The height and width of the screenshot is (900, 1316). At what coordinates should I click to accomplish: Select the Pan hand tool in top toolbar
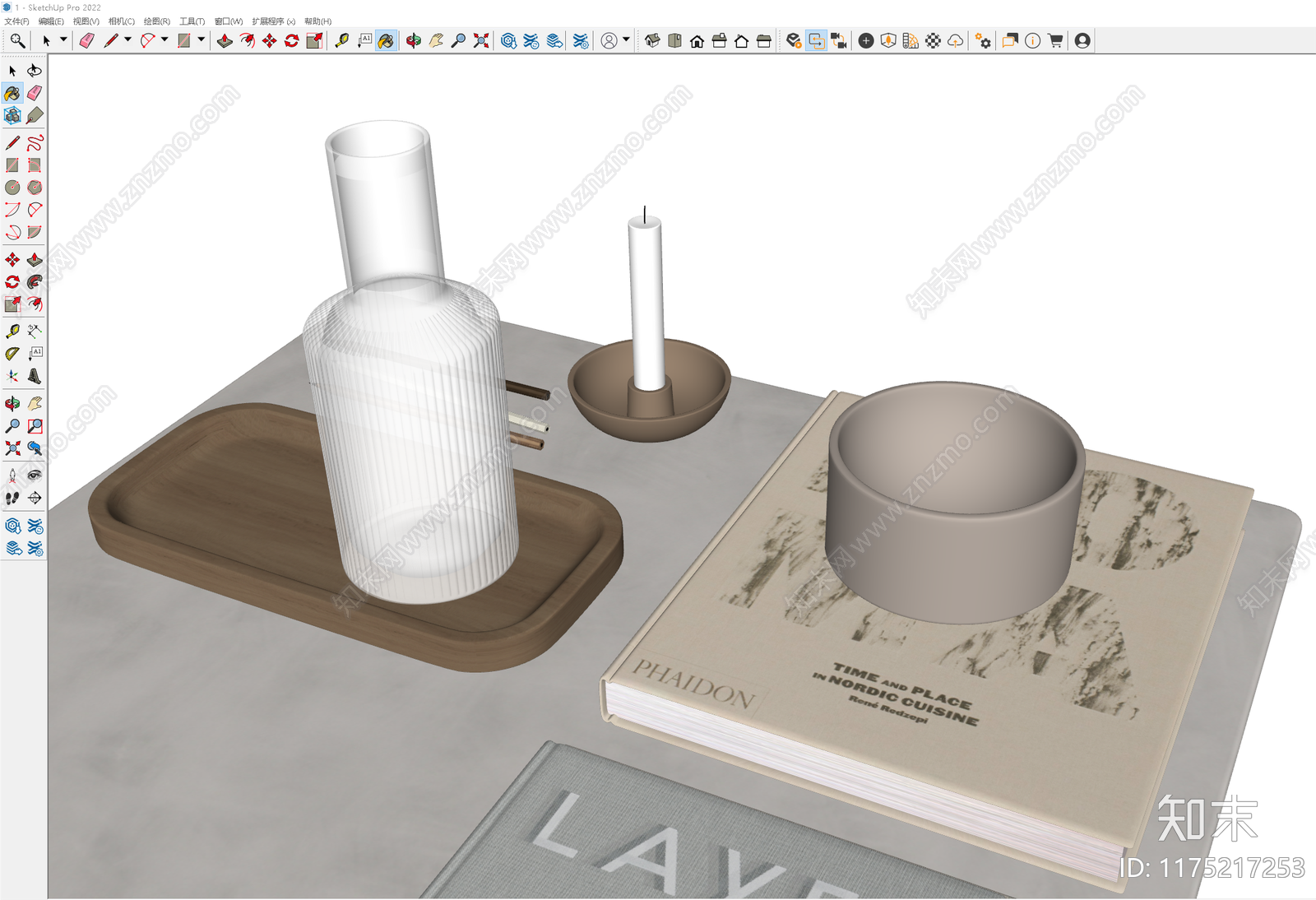(x=436, y=40)
